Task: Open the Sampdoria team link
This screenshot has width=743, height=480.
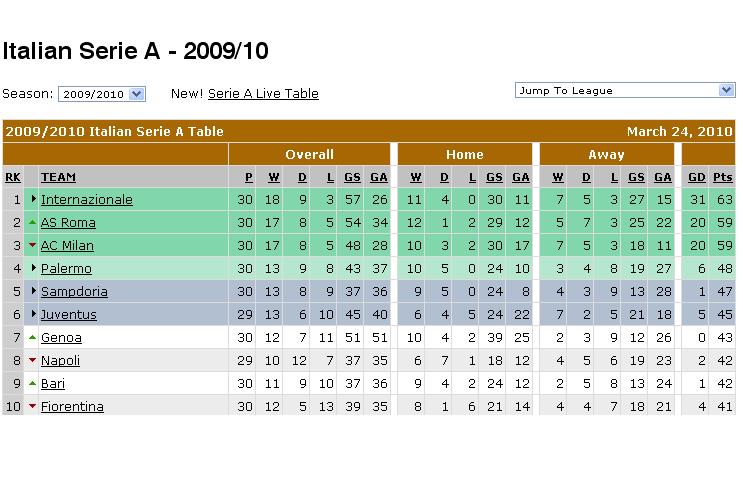Action: click(74, 291)
